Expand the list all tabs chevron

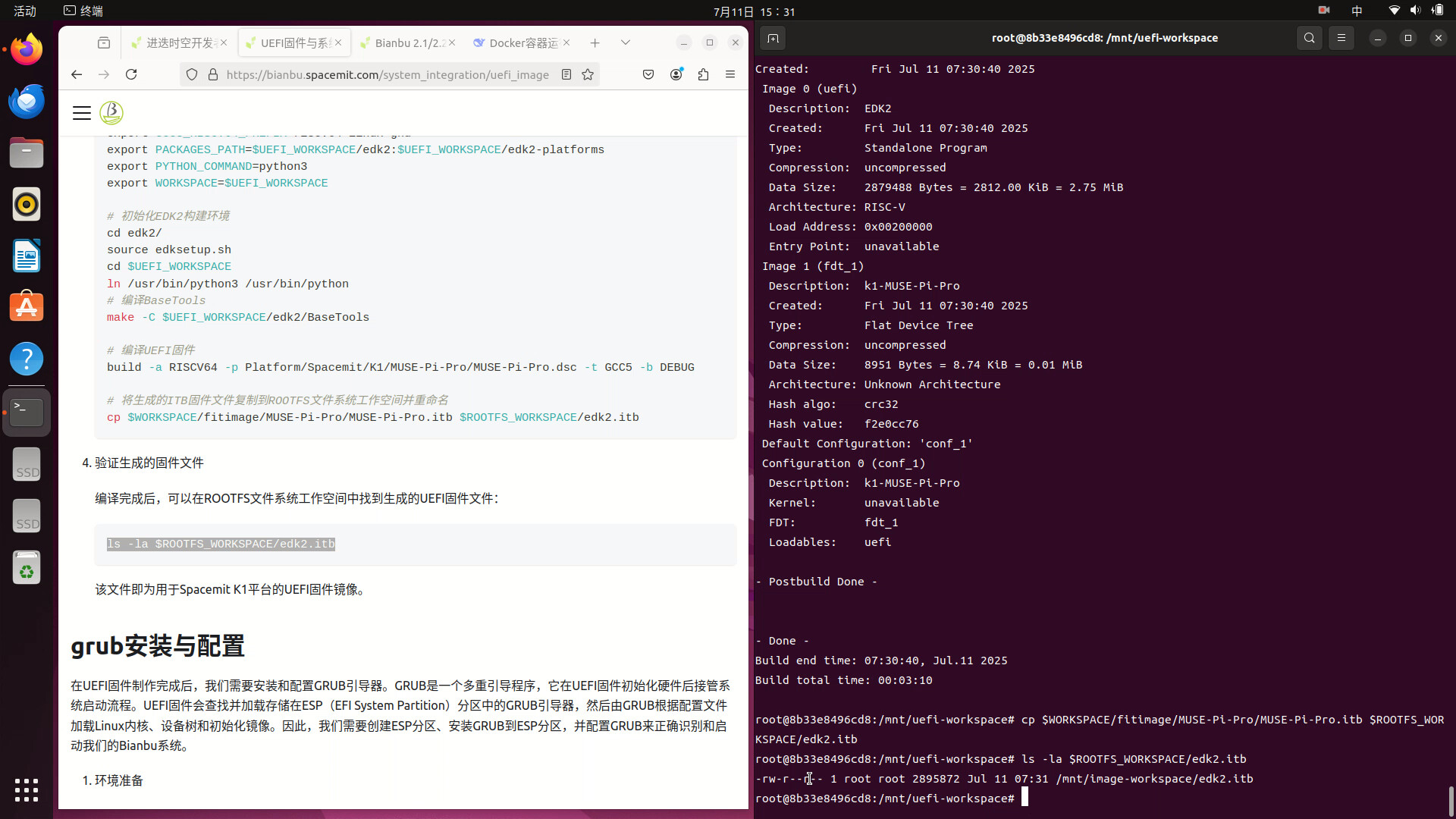point(626,42)
